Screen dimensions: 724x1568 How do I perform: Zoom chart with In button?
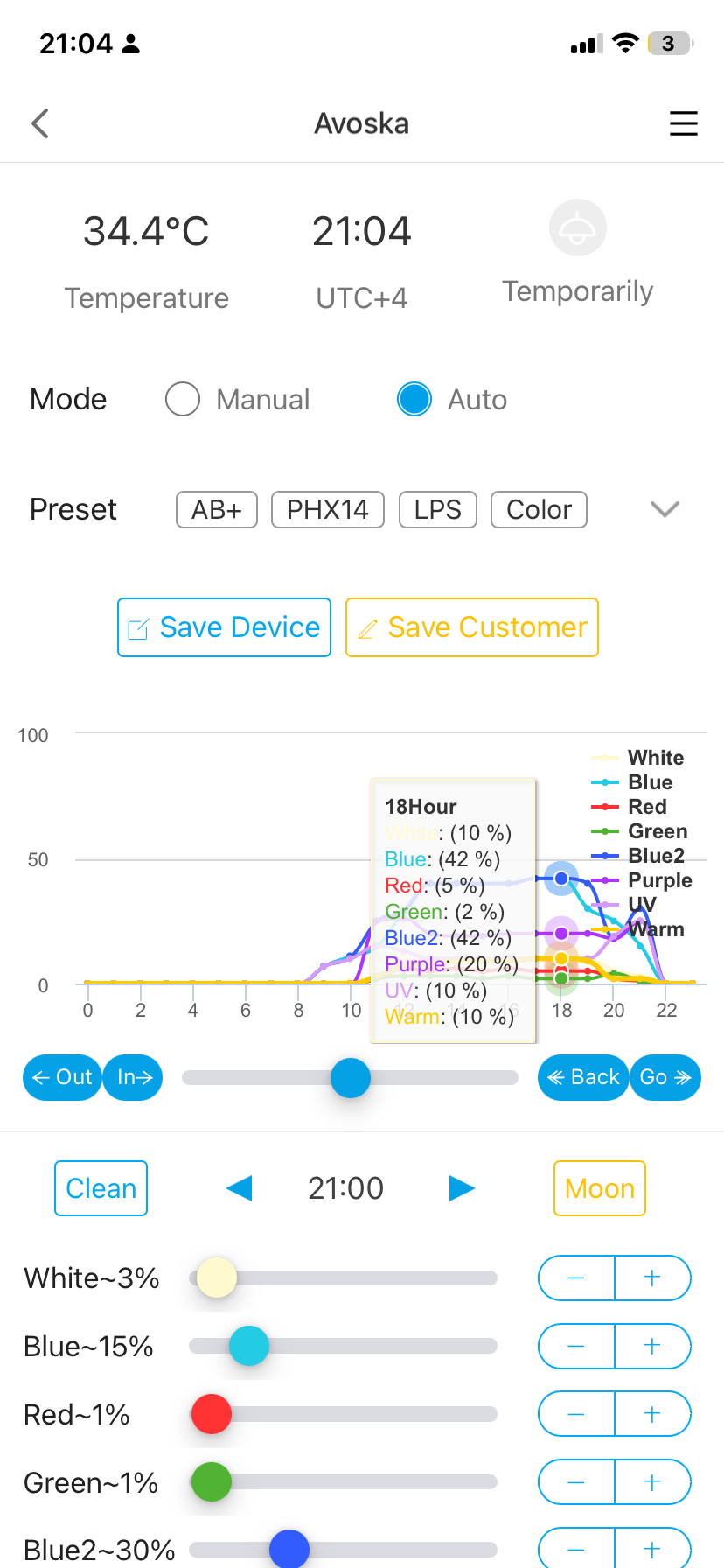(134, 1077)
